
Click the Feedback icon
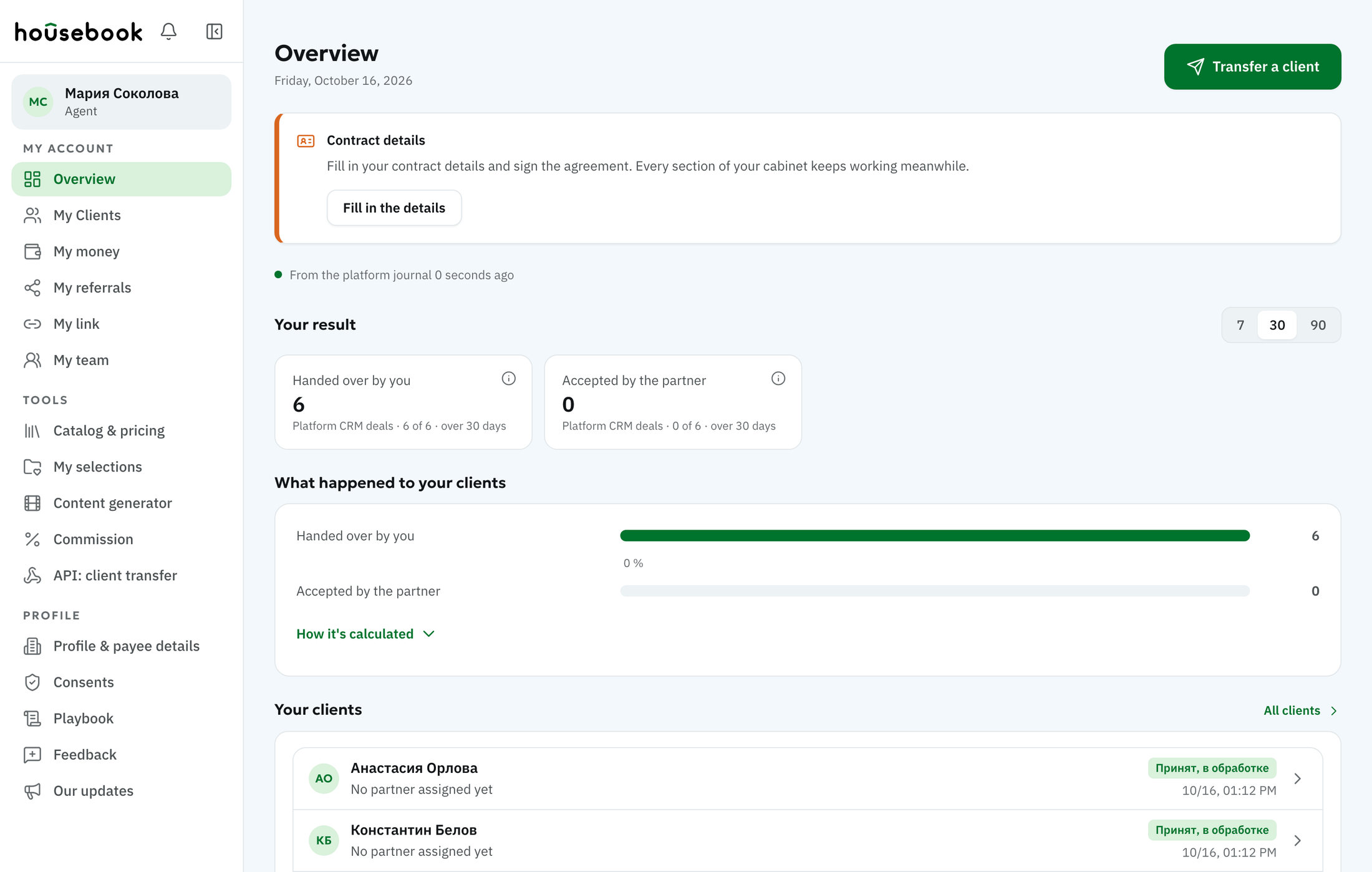32,755
